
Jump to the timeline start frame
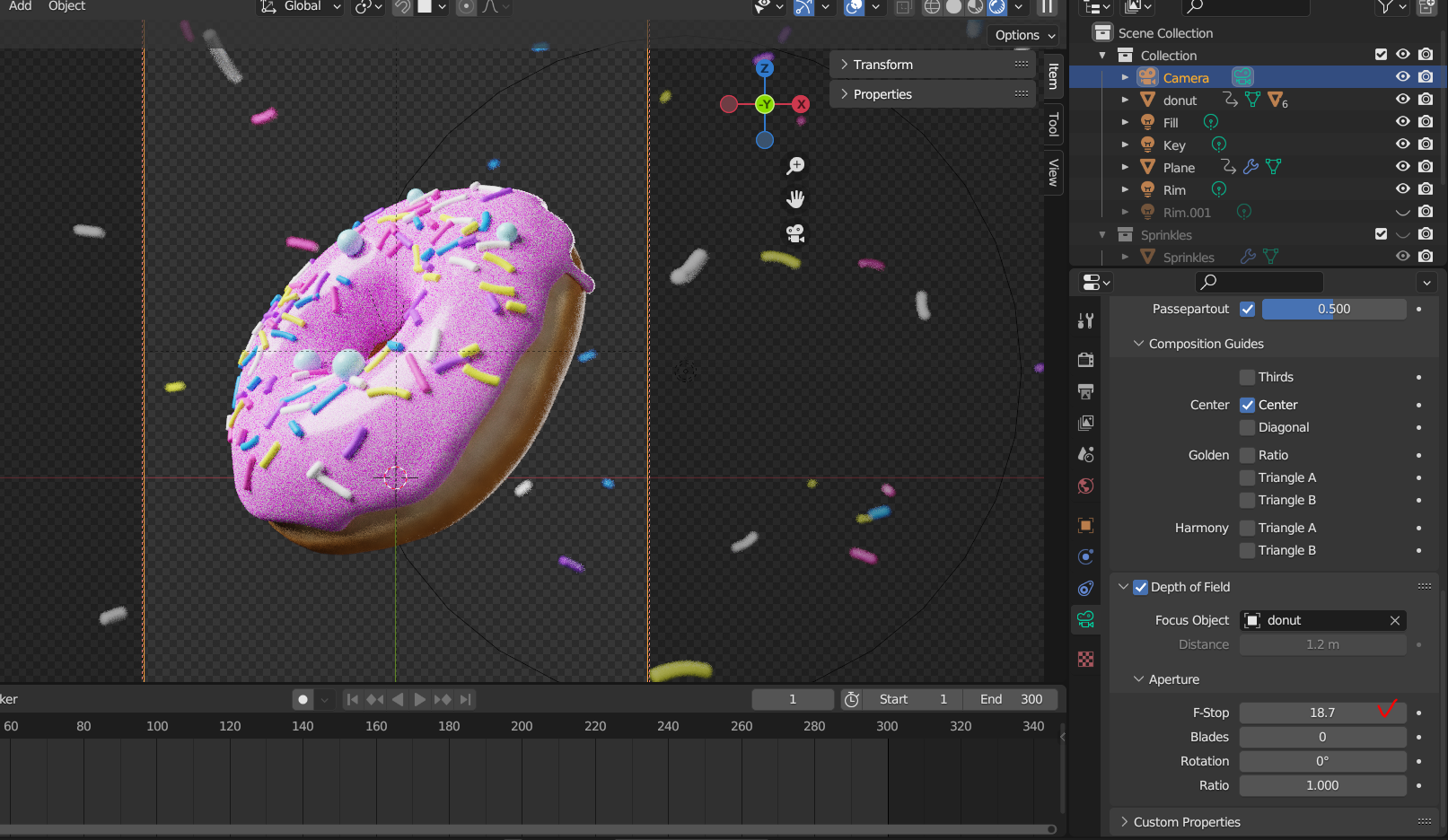(353, 699)
